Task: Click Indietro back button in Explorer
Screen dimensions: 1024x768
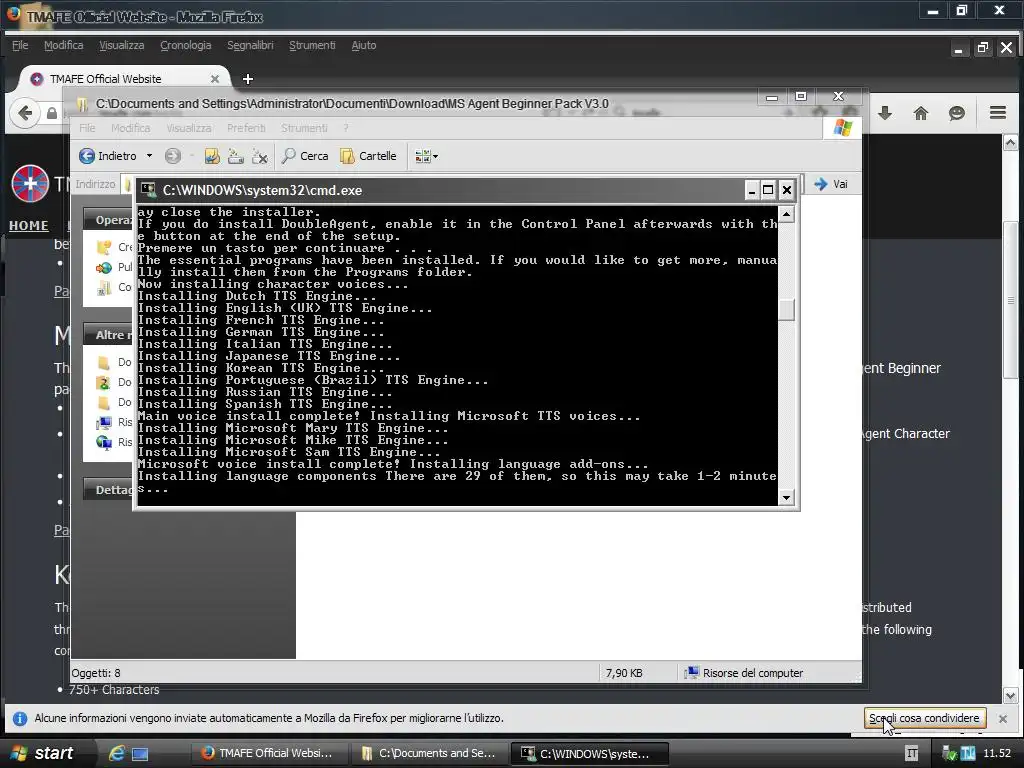Action: [108, 156]
